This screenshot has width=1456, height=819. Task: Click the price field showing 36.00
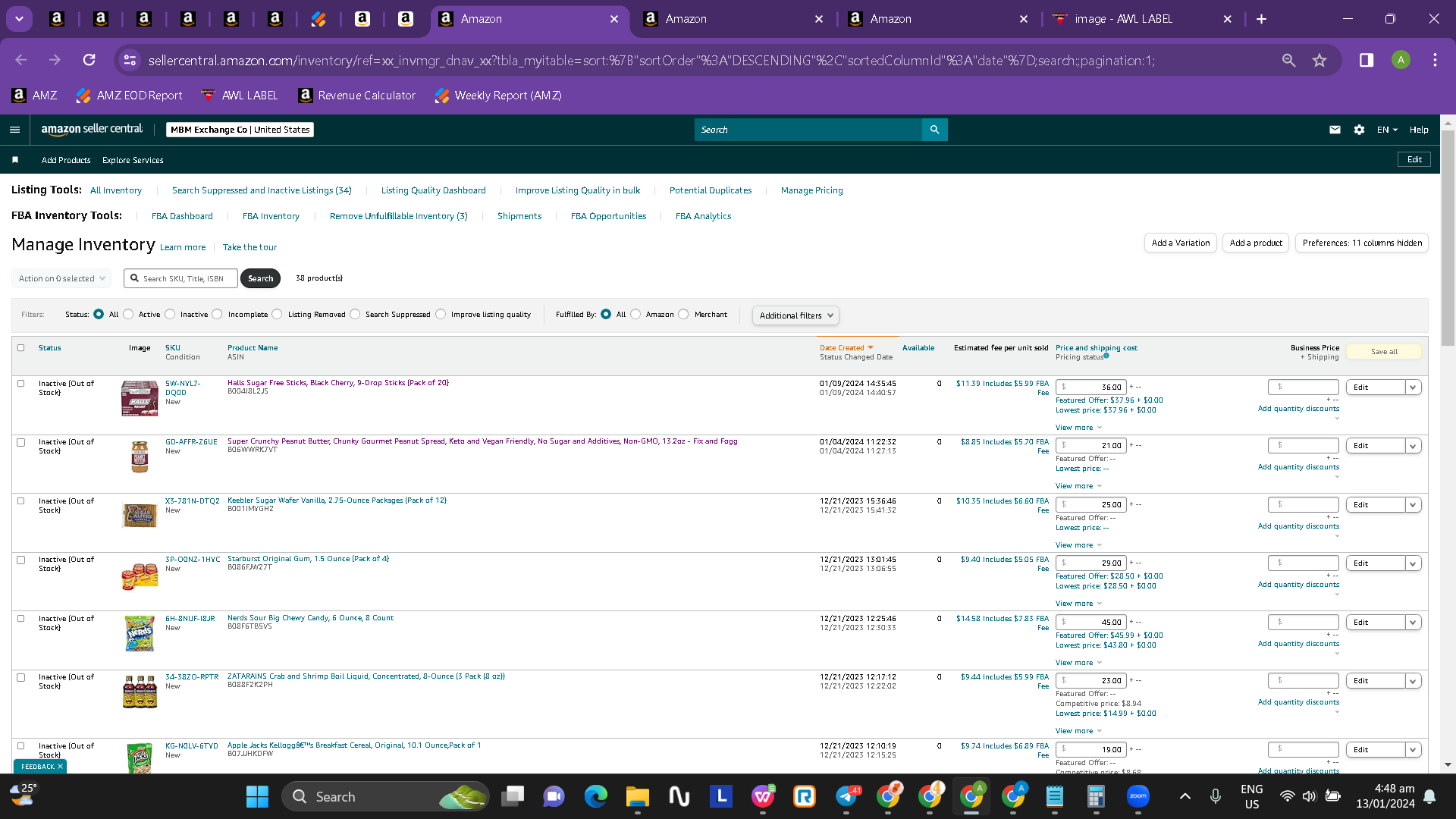[x=1091, y=387]
